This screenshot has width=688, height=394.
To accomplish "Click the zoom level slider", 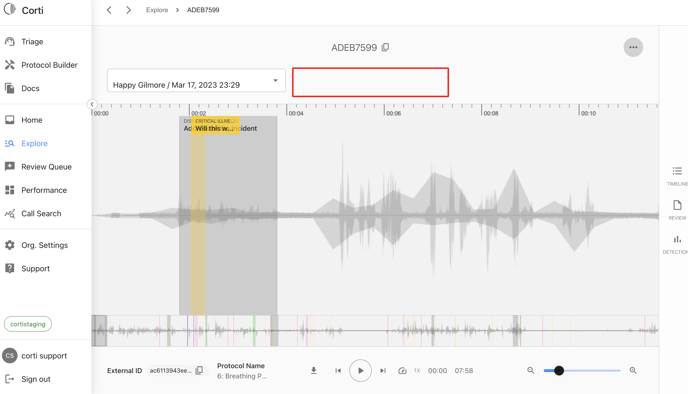I will click(x=582, y=371).
